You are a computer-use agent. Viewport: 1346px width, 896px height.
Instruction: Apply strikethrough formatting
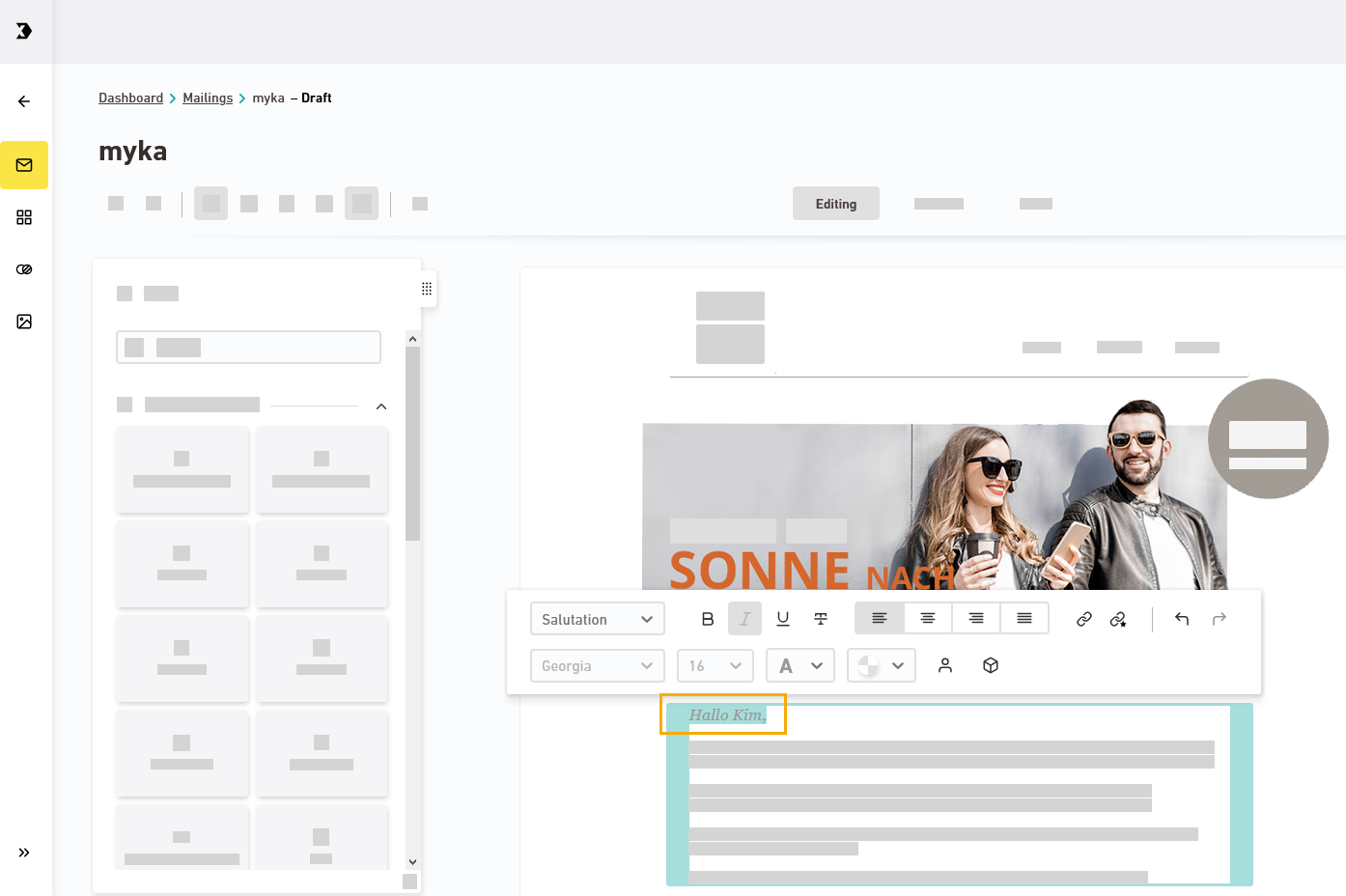tap(821, 619)
